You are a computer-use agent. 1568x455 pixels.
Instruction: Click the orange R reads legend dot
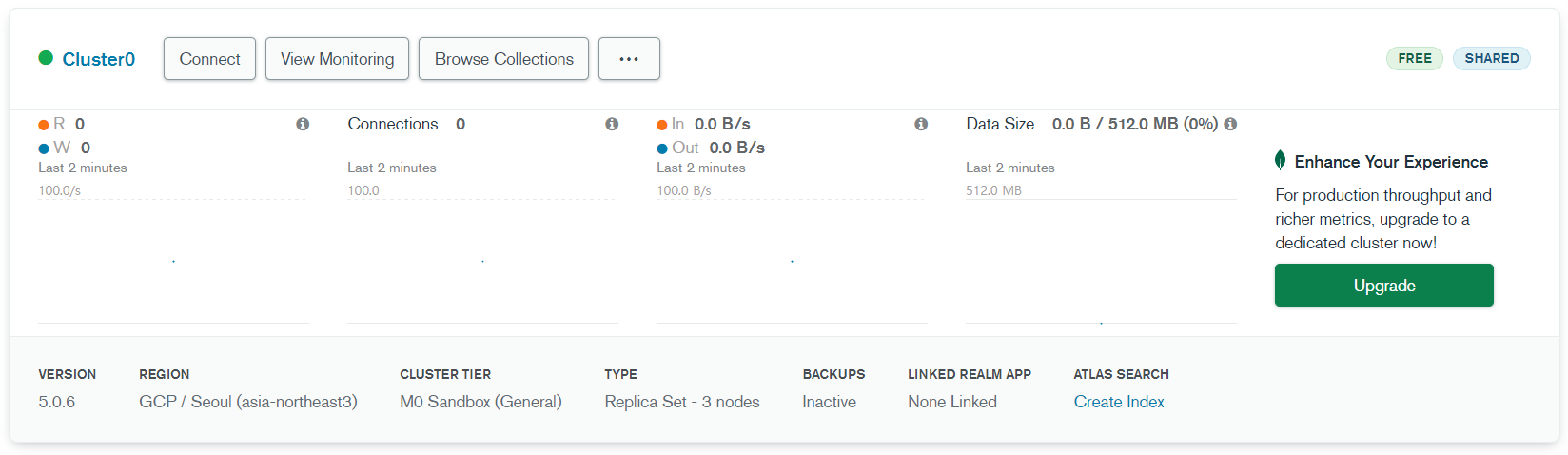click(44, 125)
